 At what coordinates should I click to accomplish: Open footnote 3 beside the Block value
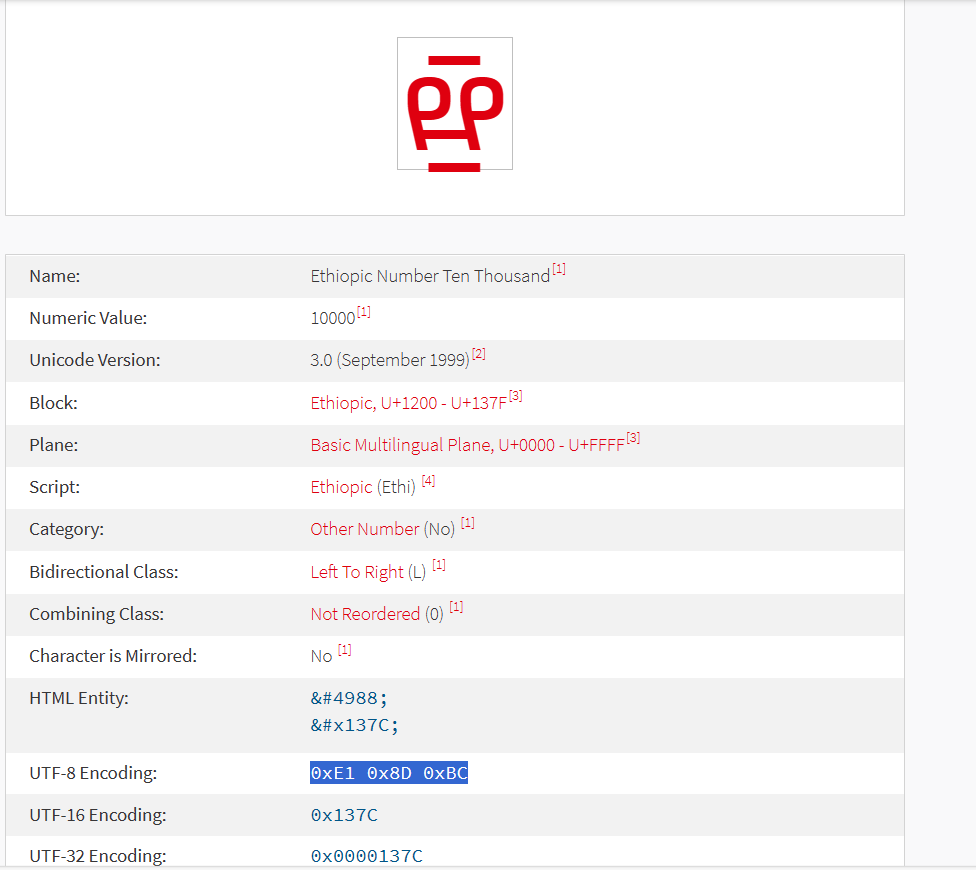[x=516, y=396]
